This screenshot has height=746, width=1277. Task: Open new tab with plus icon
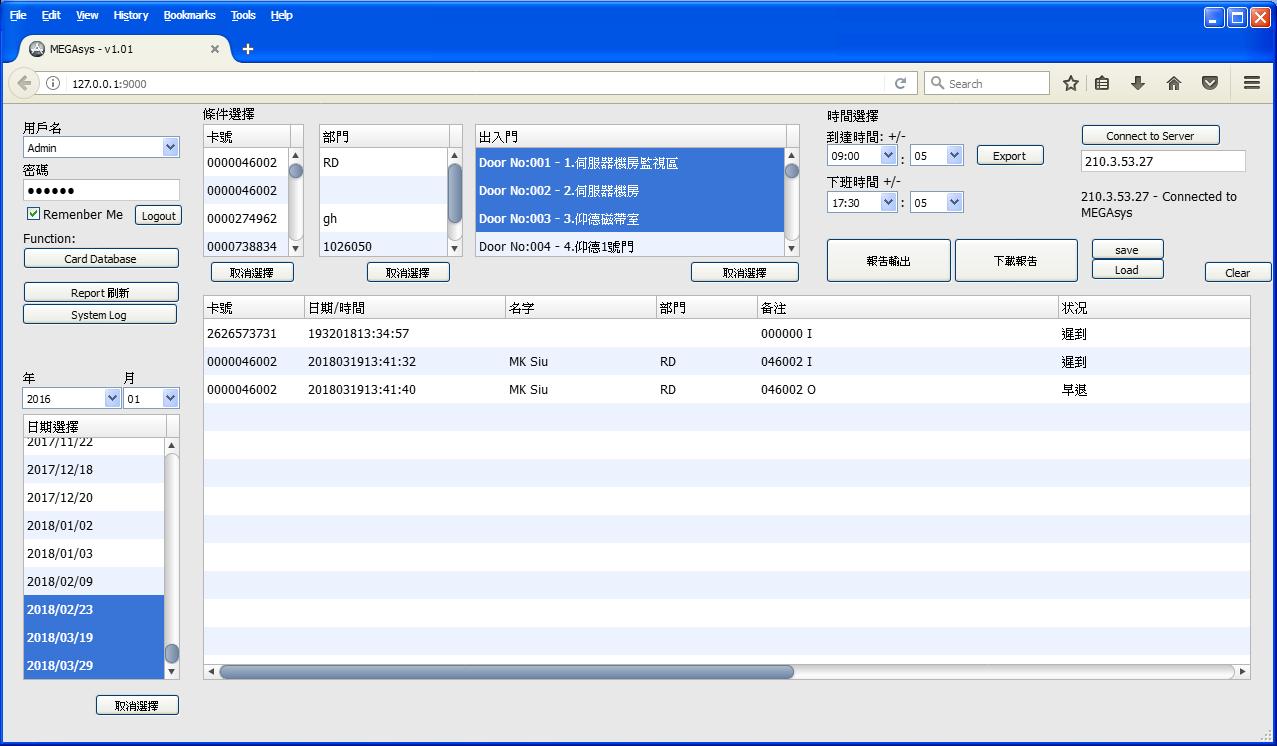(248, 49)
